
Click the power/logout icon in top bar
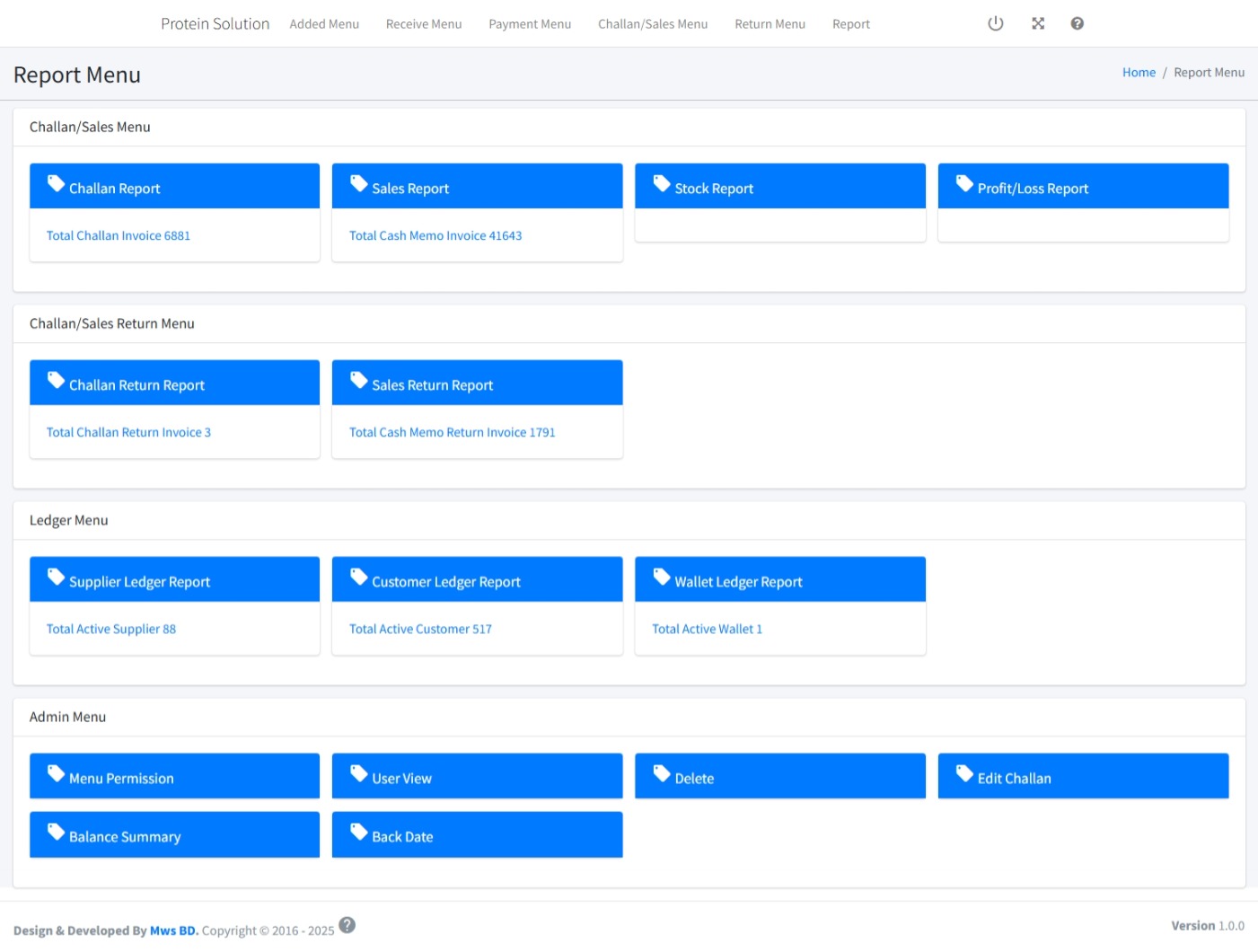point(995,24)
